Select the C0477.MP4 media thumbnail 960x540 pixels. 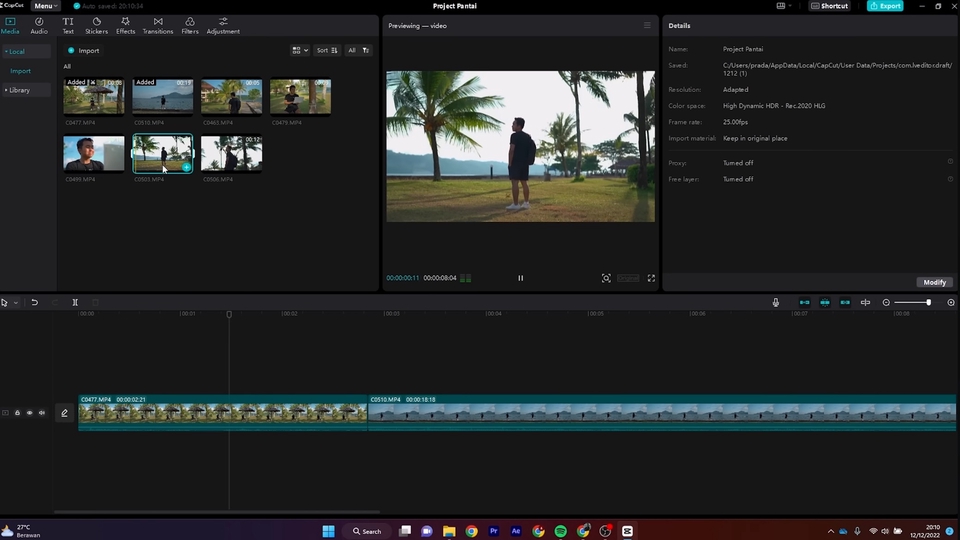click(94, 96)
